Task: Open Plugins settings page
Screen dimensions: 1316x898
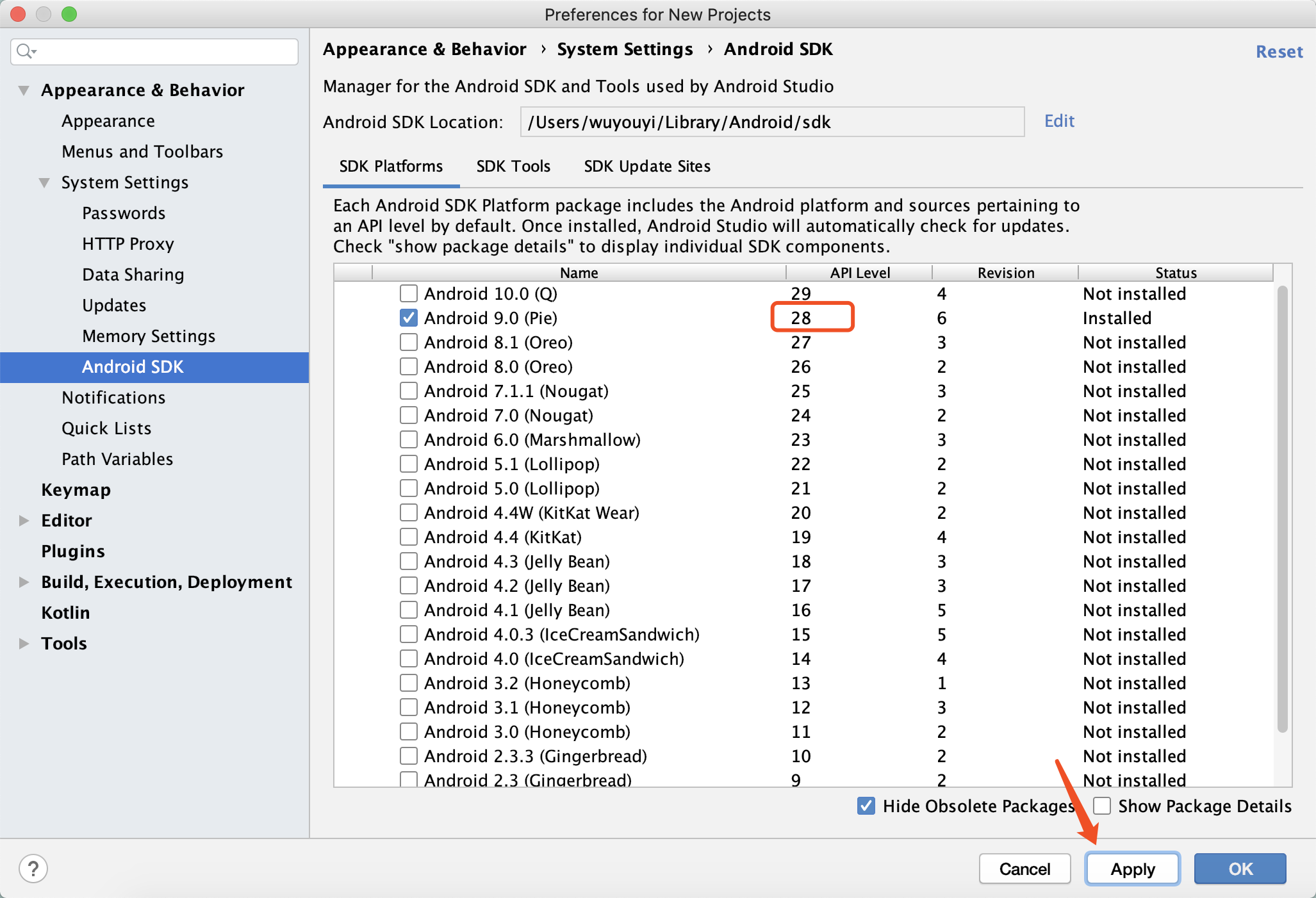Action: tap(73, 551)
